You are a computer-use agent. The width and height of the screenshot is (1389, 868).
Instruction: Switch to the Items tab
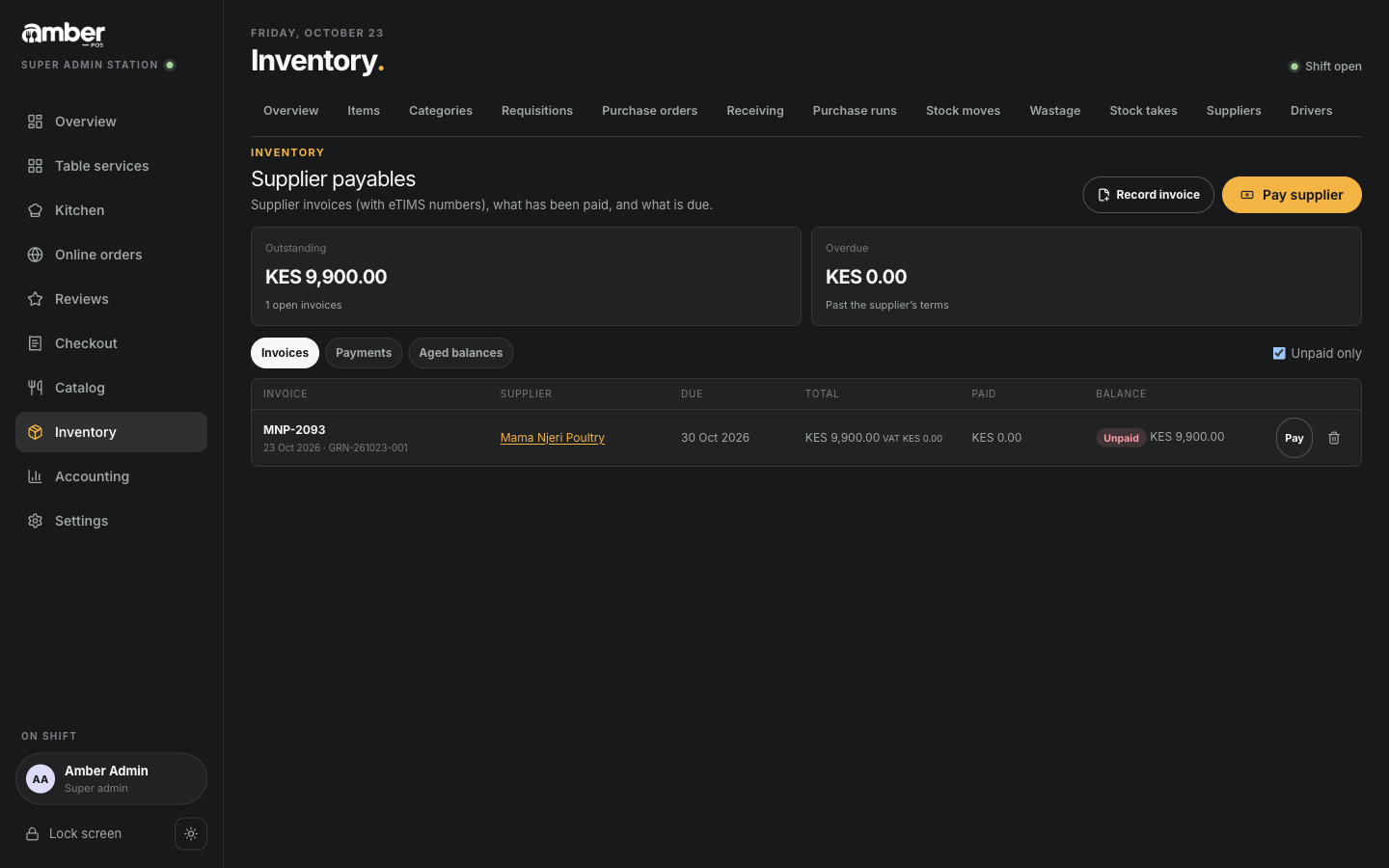coord(364,111)
